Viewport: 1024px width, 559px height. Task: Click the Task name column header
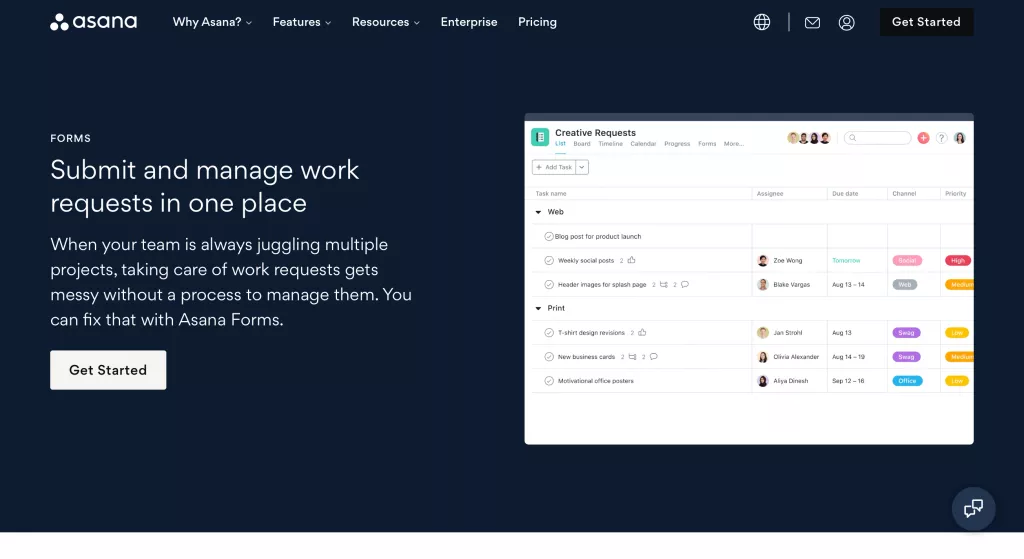(x=551, y=194)
